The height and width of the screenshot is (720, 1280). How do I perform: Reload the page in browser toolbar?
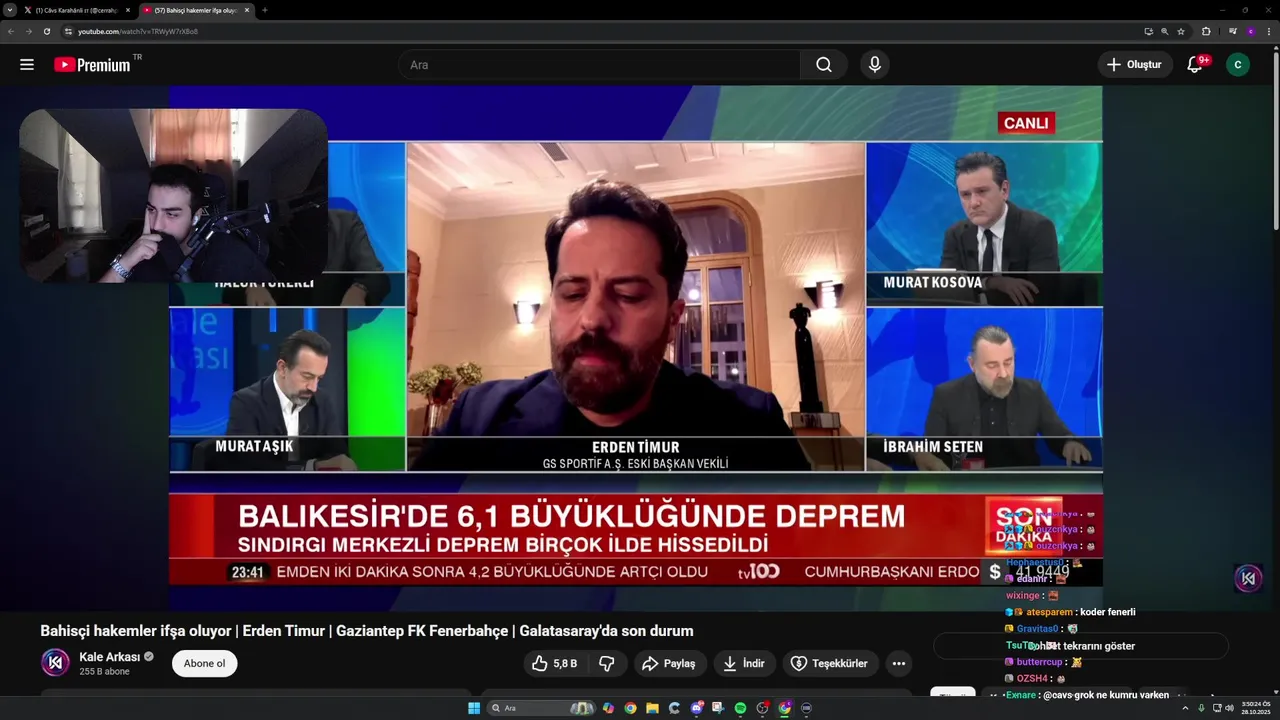coord(46,31)
